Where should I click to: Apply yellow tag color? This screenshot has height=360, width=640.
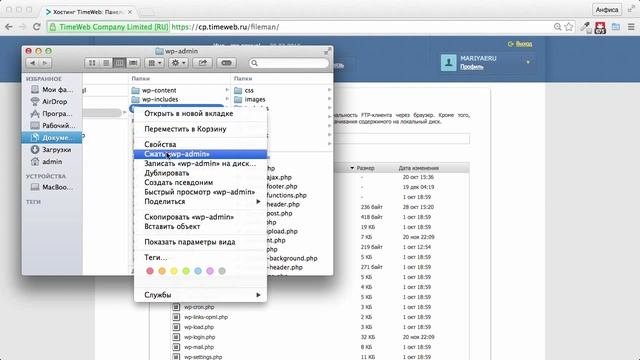pos(174,271)
